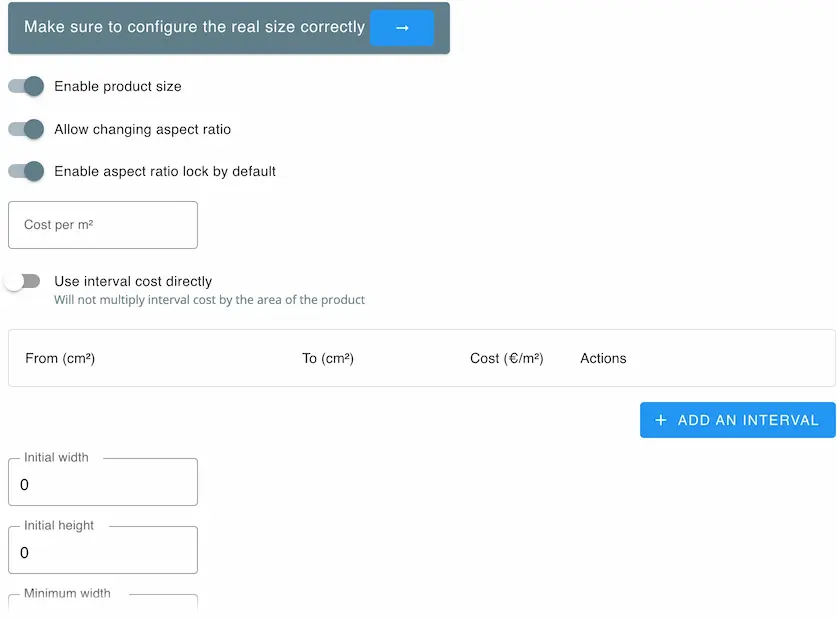This screenshot has height=619, width=837.
Task: Click the ADD AN INTERVAL button text
Action: [x=748, y=420]
